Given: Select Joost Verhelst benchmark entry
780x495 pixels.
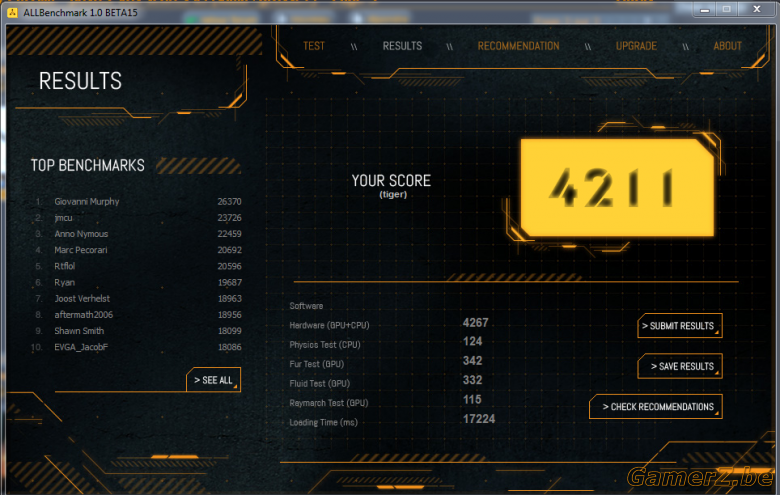Looking at the screenshot, I should pyautogui.click(x=82, y=298).
